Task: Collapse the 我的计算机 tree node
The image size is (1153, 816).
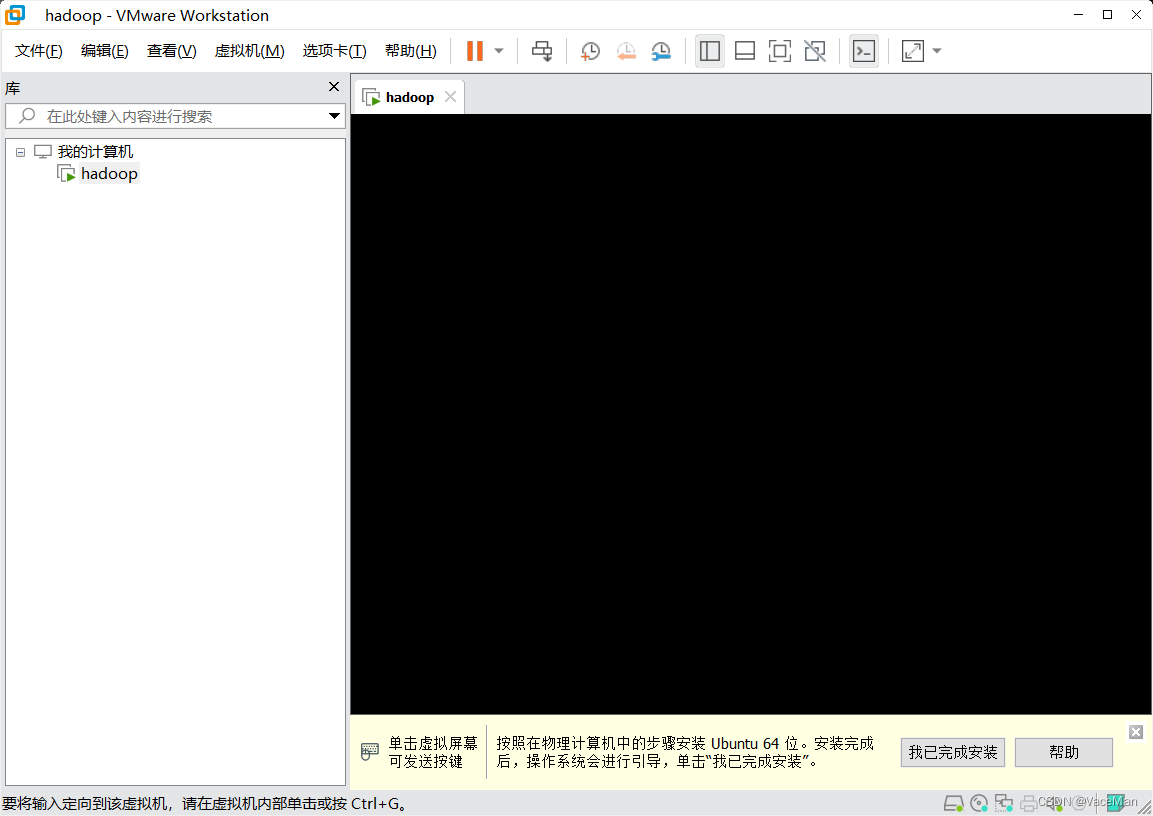Action: [x=20, y=151]
